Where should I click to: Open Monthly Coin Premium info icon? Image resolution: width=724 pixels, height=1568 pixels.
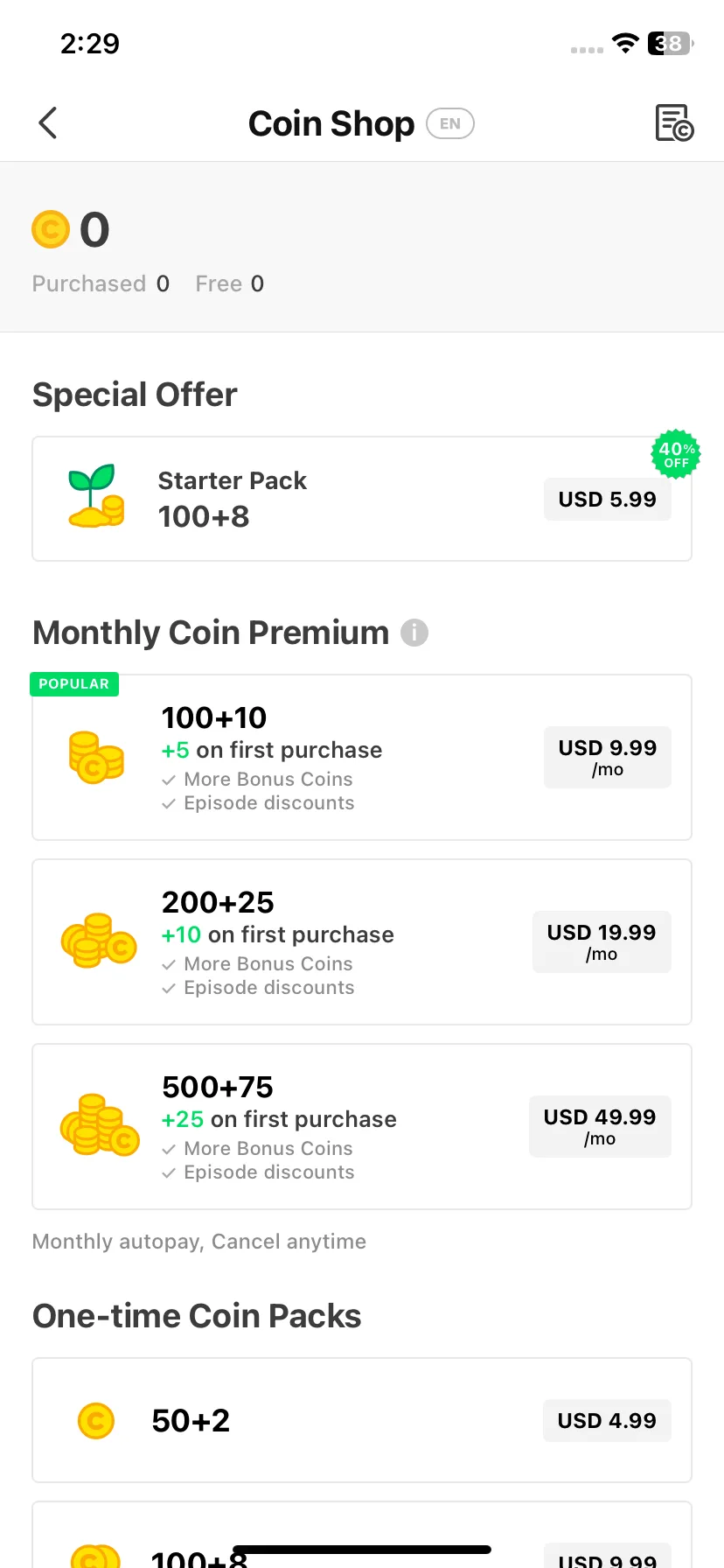pos(414,633)
